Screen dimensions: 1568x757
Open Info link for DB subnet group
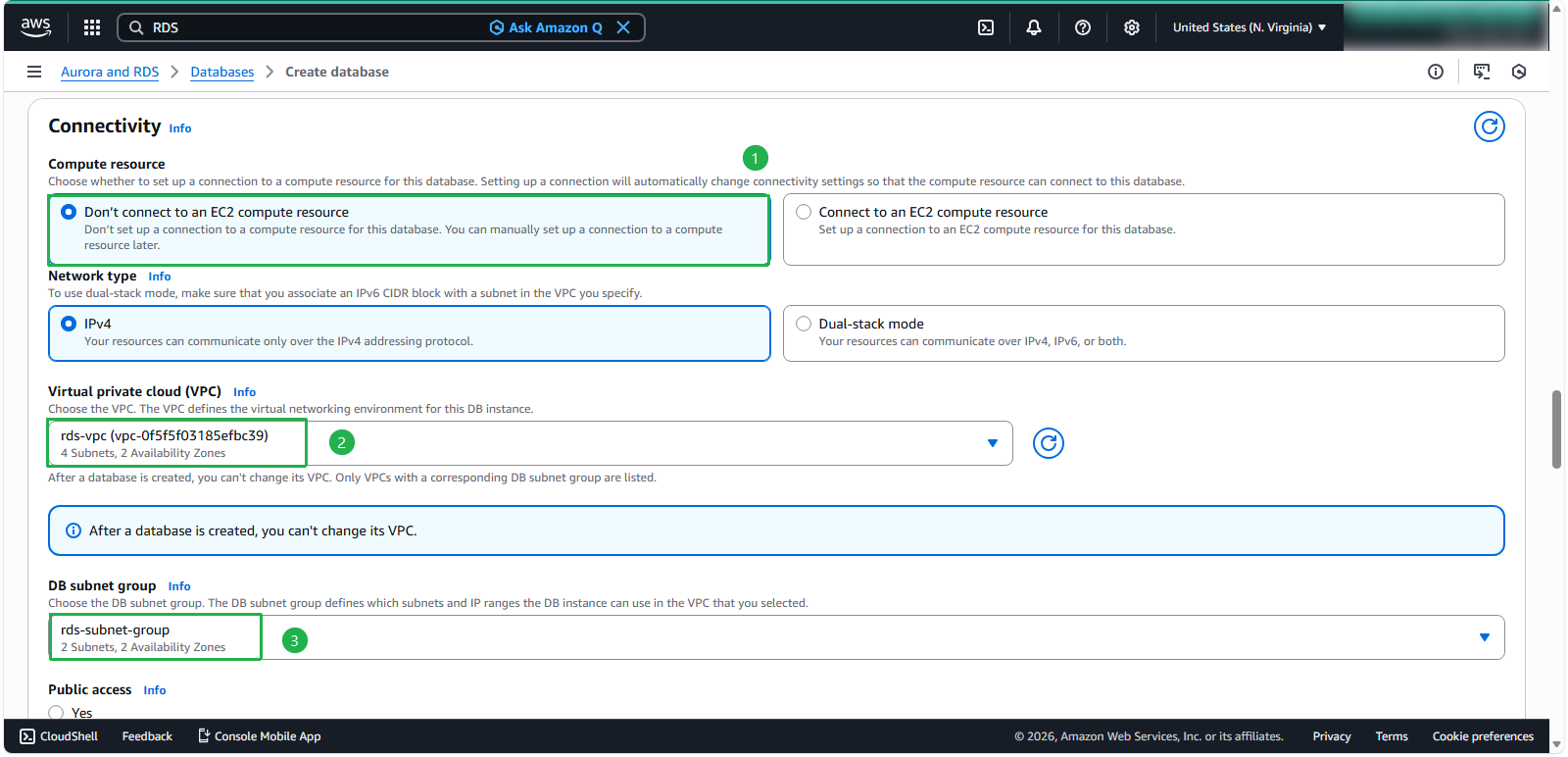tap(179, 586)
